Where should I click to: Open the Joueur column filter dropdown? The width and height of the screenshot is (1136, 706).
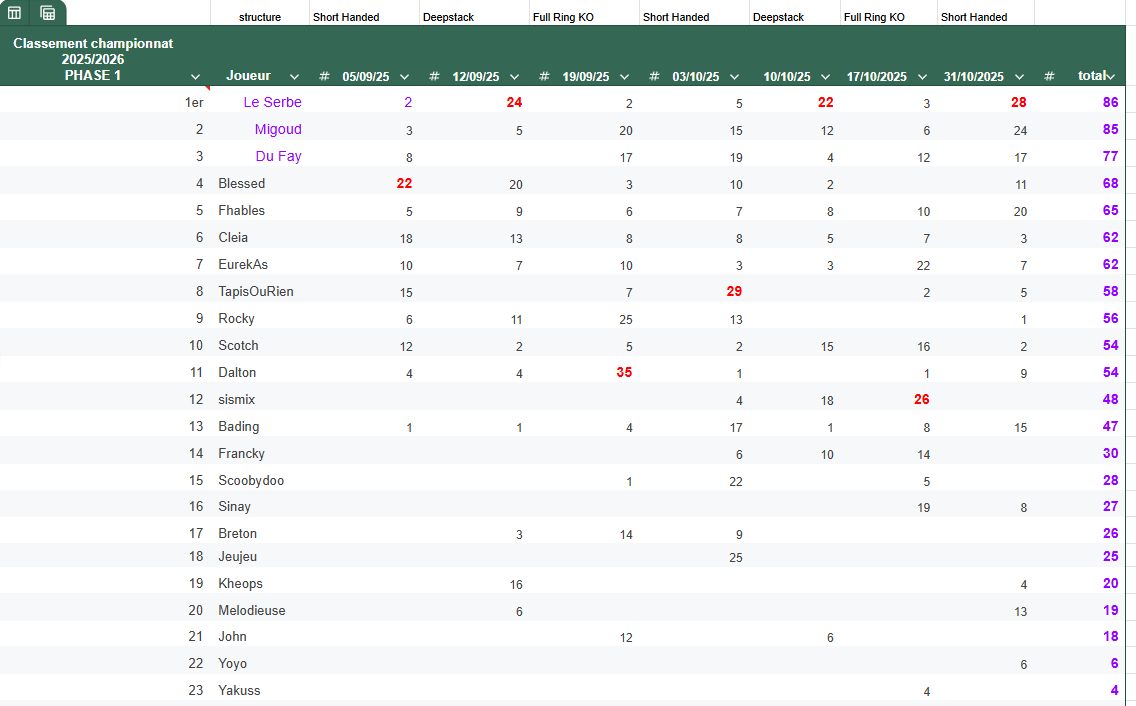tap(294, 77)
